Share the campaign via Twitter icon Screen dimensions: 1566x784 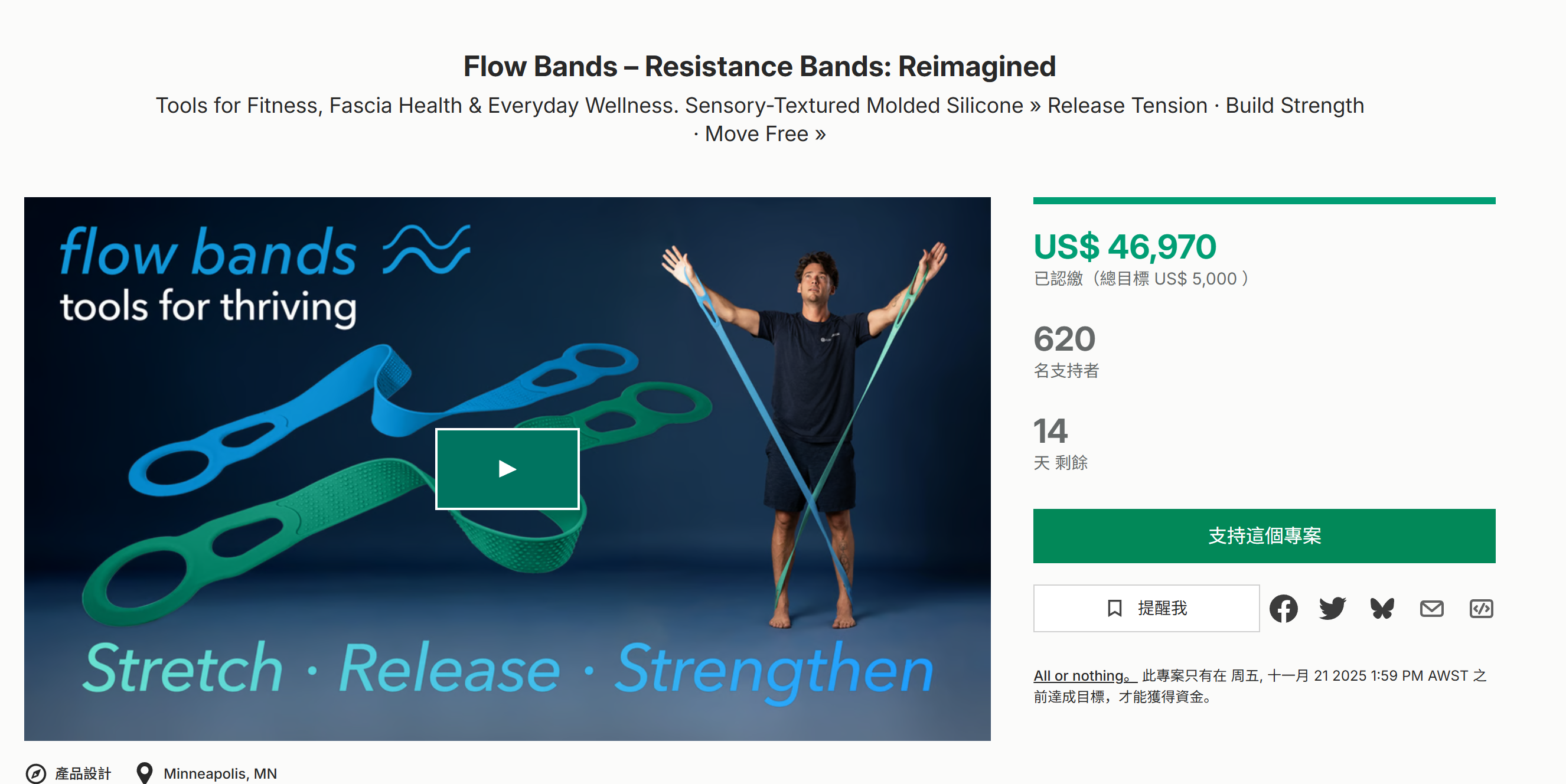click(1333, 608)
